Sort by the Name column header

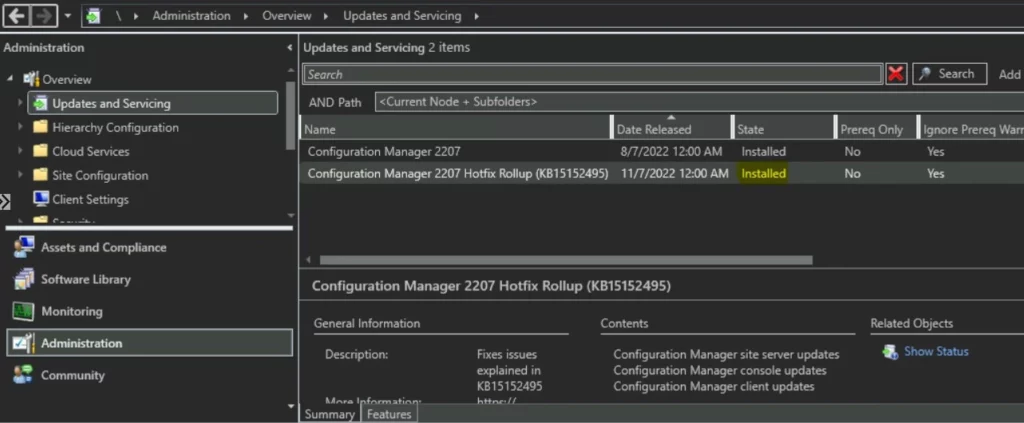(x=456, y=130)
